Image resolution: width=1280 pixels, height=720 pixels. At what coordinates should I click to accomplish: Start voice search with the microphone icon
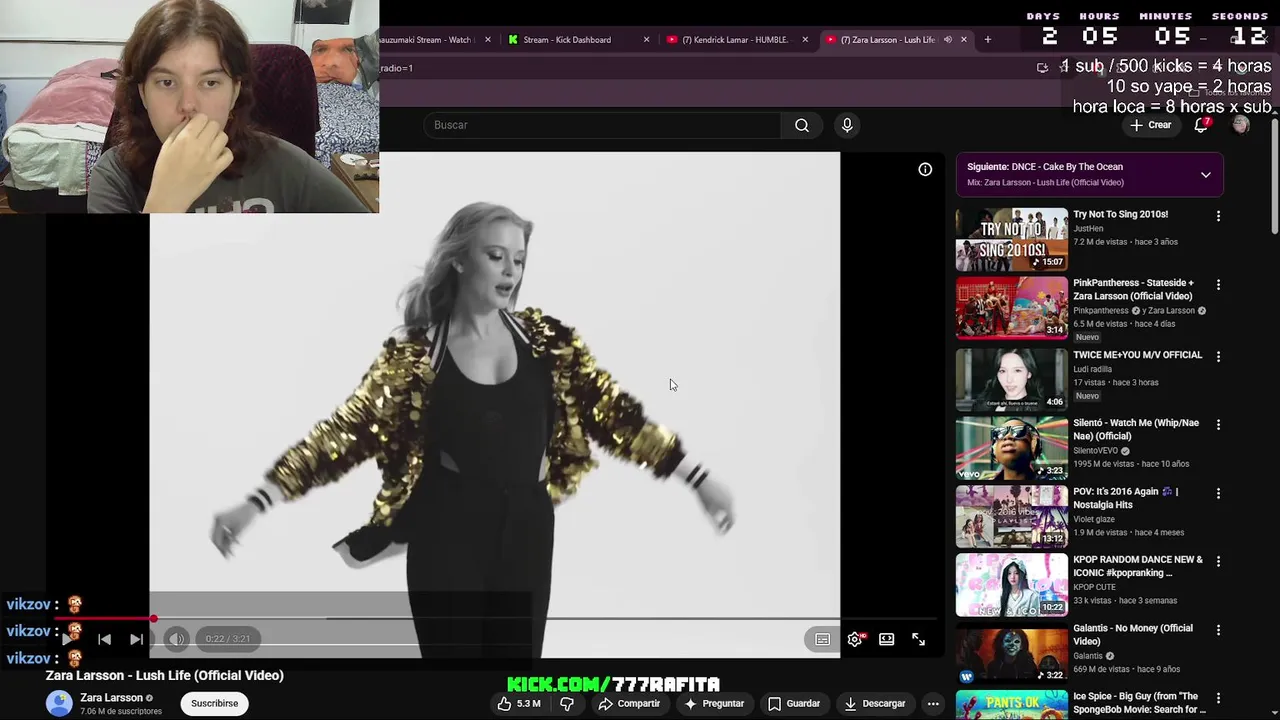847,125
